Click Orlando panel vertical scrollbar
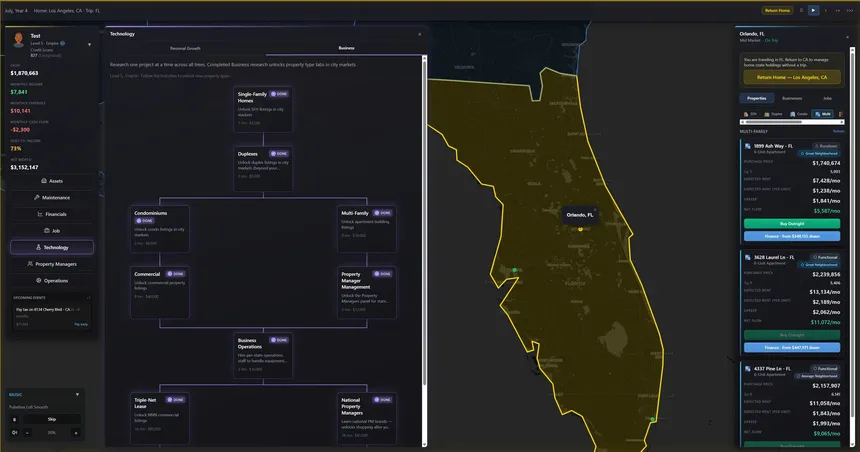The width and height of the screenshot is (860, 452). pos(852,247)
